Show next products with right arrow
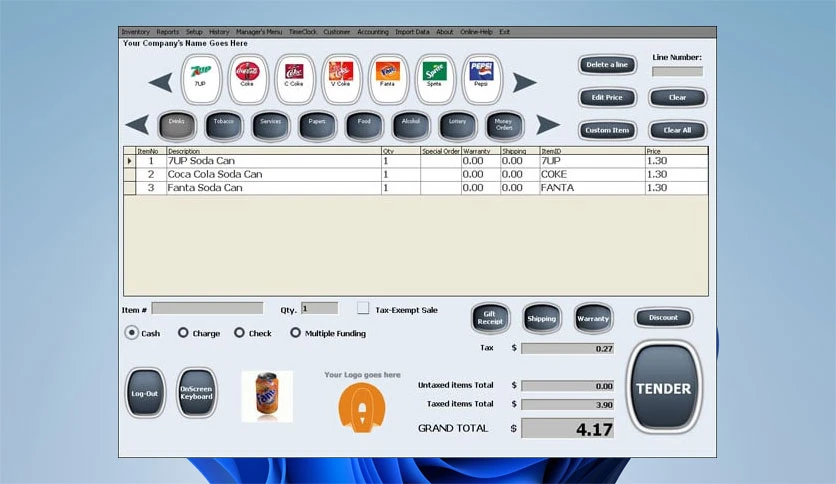 click(525, 82)
